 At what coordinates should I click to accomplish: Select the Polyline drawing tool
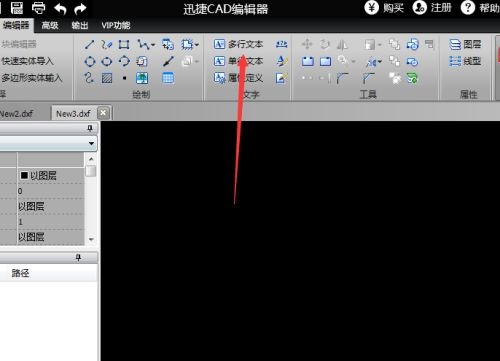[143, 44]
